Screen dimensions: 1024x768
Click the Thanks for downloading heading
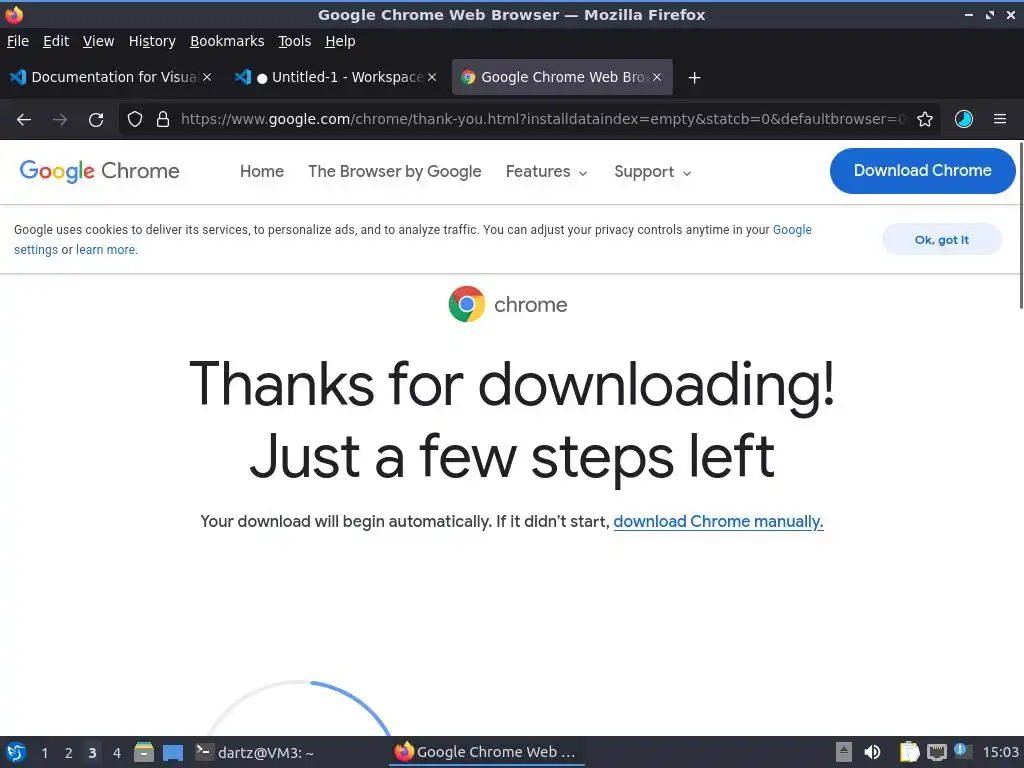coord(512,421)
